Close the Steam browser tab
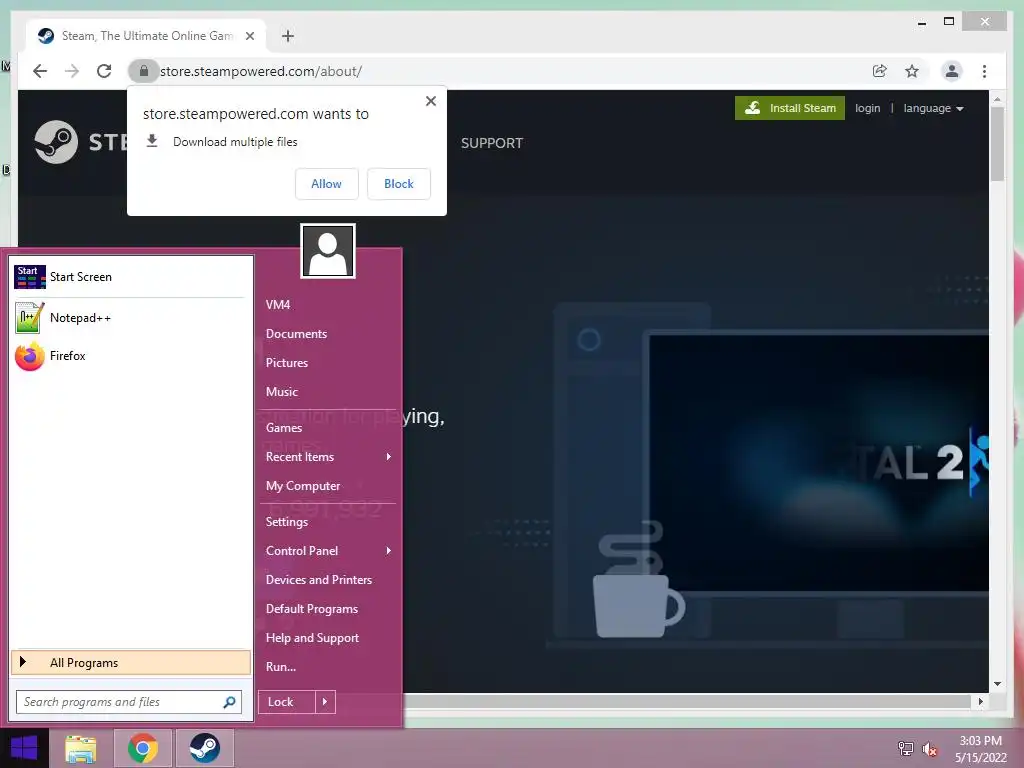Image resolution: width=1024 pixels, height=768 pixels. coord(249,36)
